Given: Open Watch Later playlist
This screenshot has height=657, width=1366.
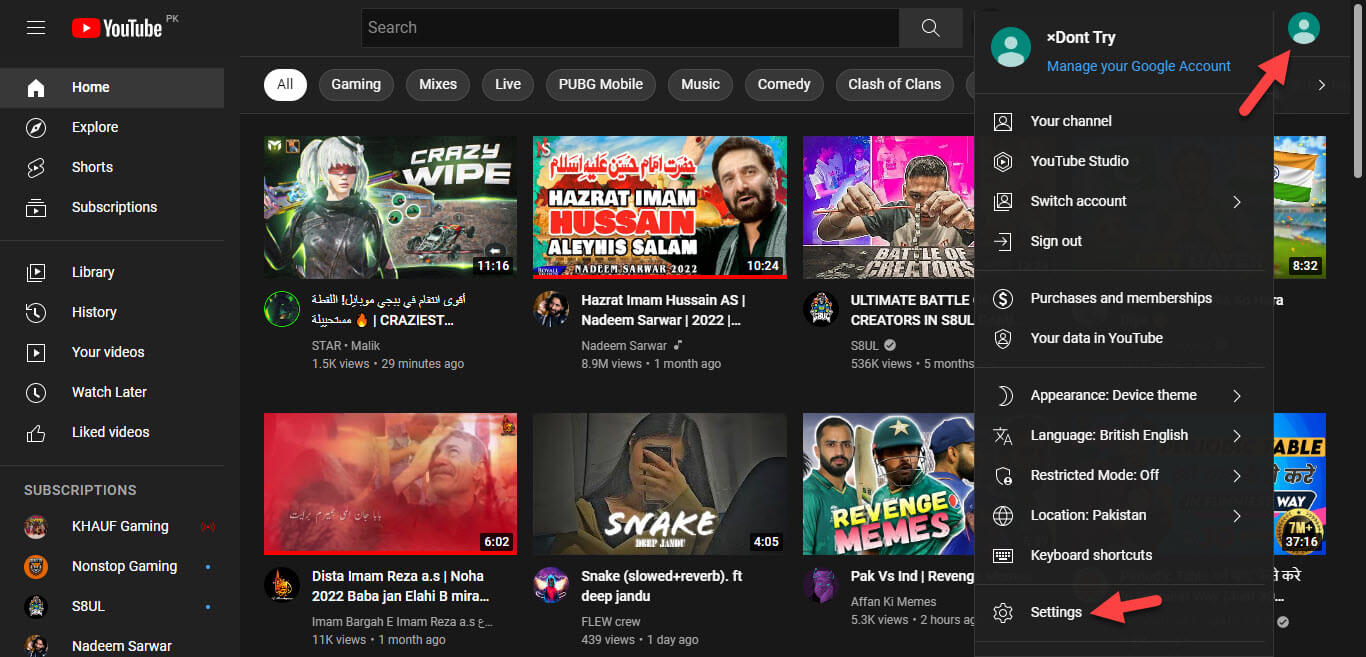Looking at the screenshot, I should (109, 392).
